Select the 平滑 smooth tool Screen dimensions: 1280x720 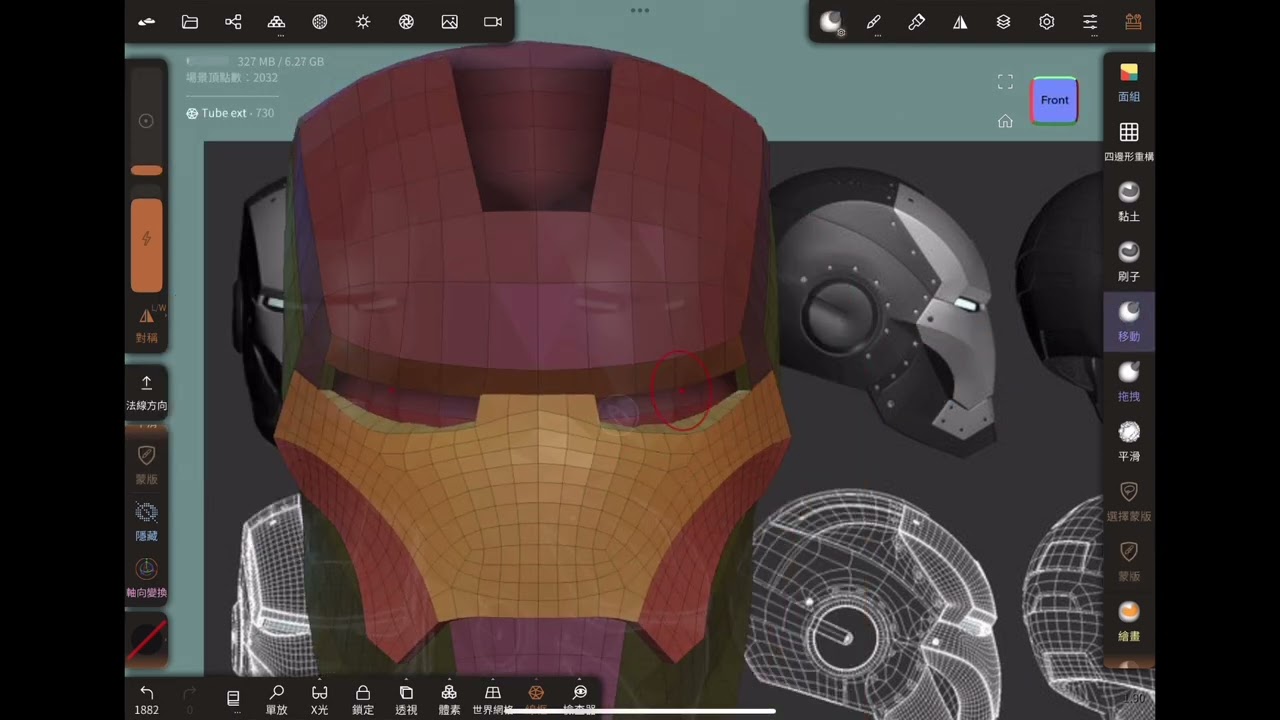(x=1129, y=442)
